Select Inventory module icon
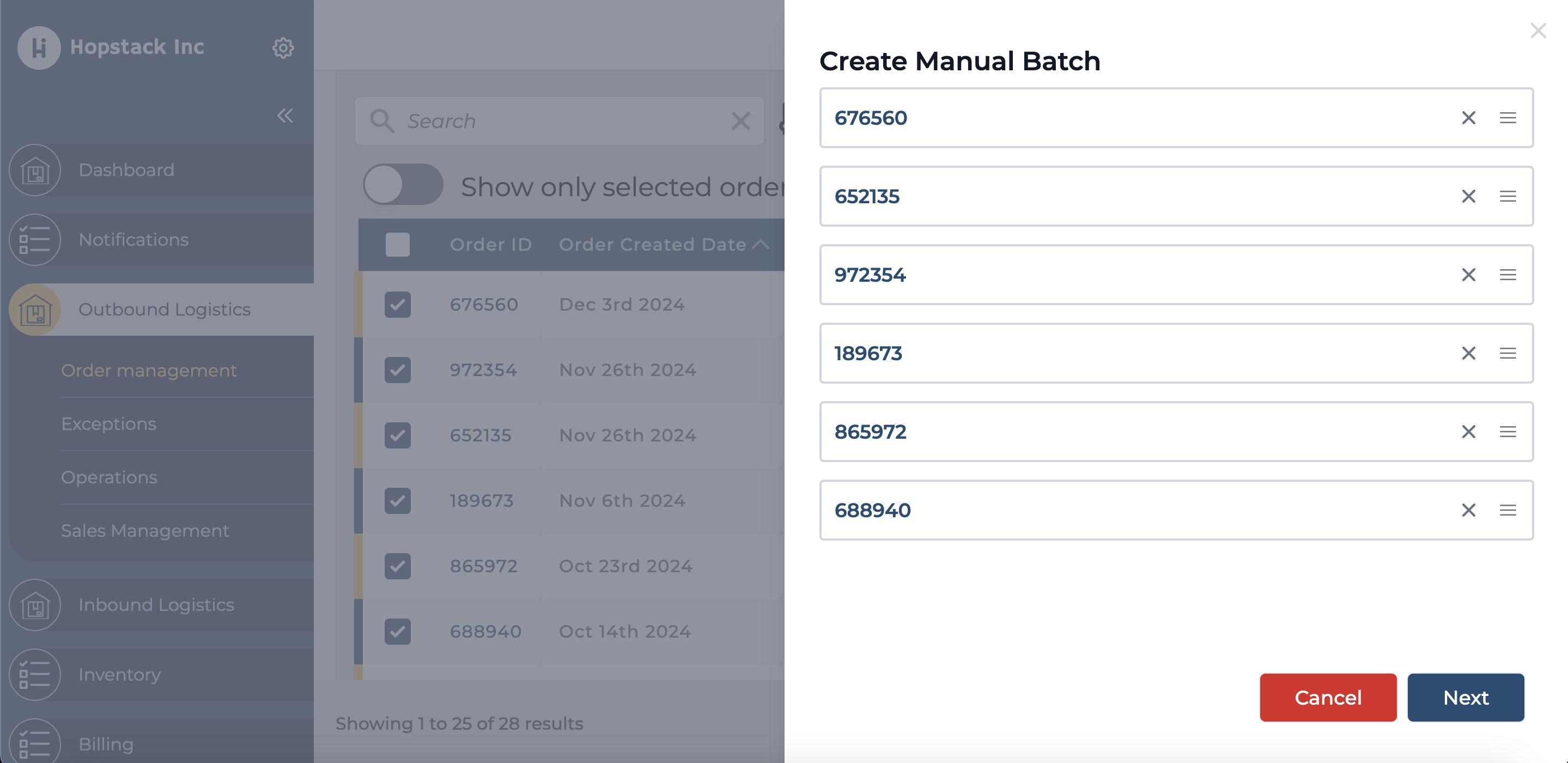Image resolution: width=1568 pixels, height=763 pixels. click(35, 674)
